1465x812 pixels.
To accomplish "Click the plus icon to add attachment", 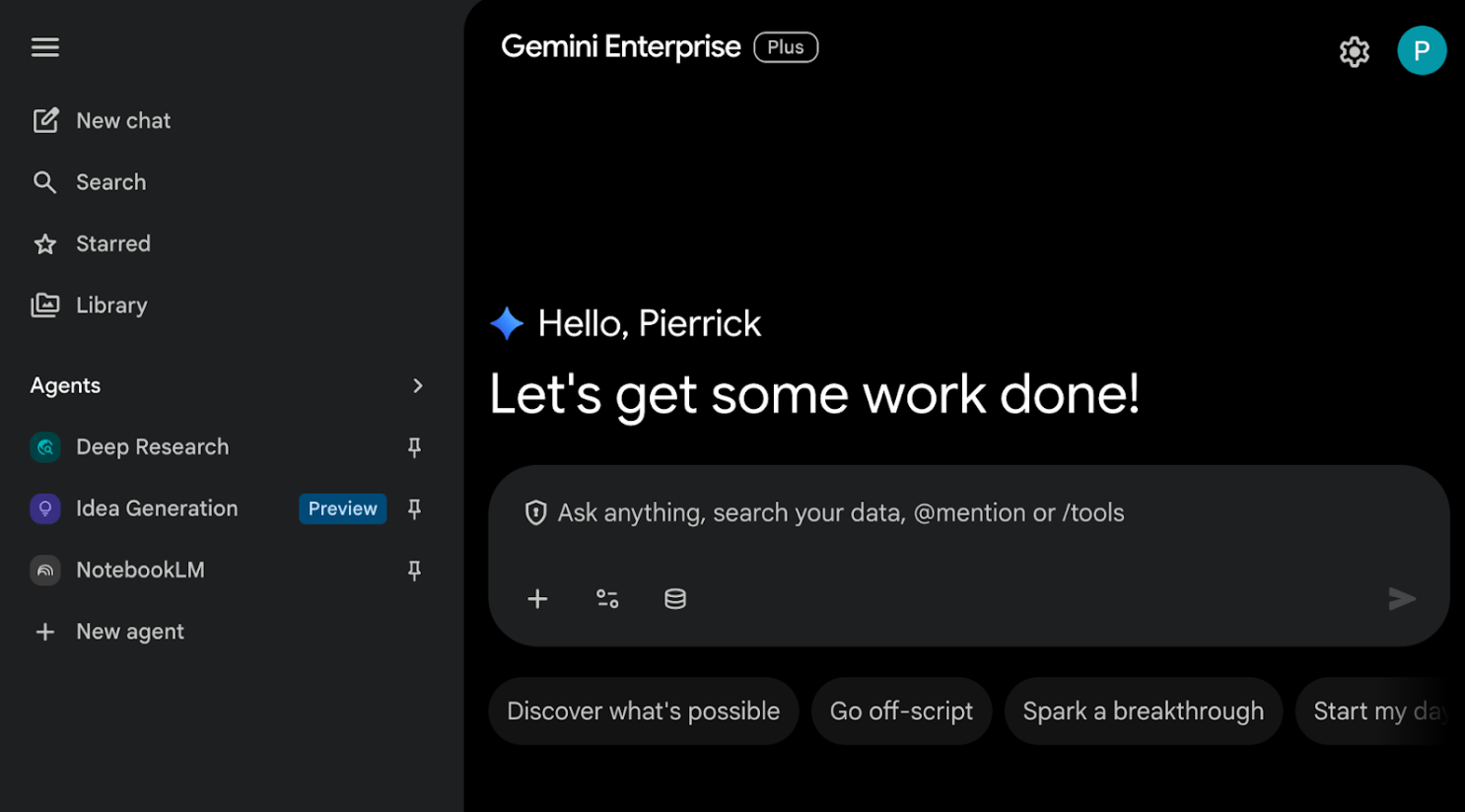I will tap(537, 599).
